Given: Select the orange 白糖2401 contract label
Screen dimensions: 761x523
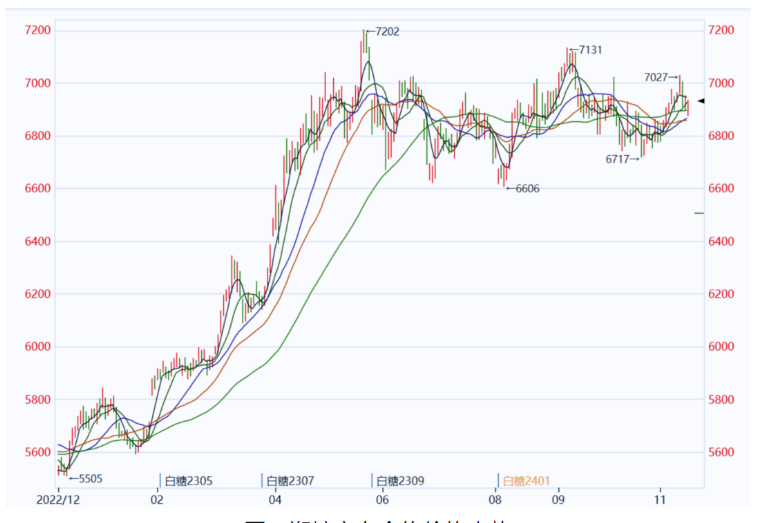Looking at the screenshot, I should [526, 480].
